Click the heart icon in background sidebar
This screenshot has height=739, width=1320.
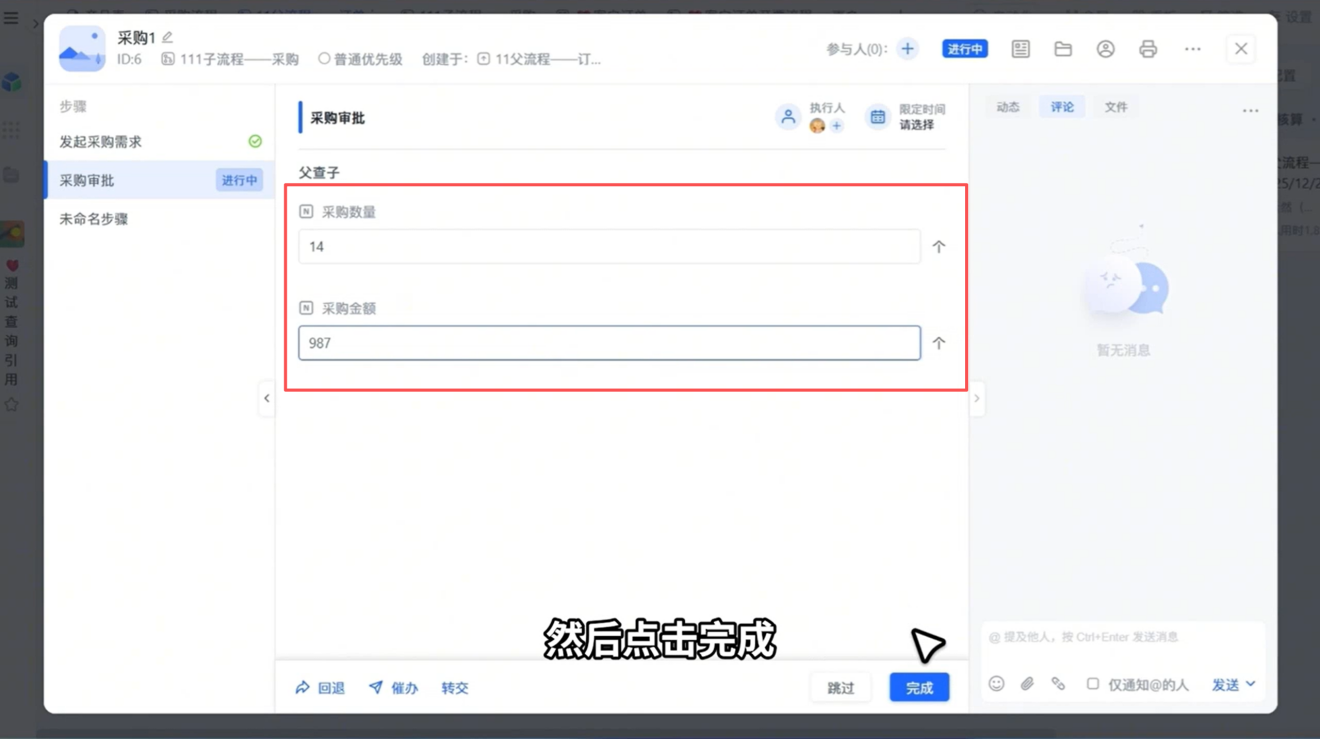(x=12, y=266)
